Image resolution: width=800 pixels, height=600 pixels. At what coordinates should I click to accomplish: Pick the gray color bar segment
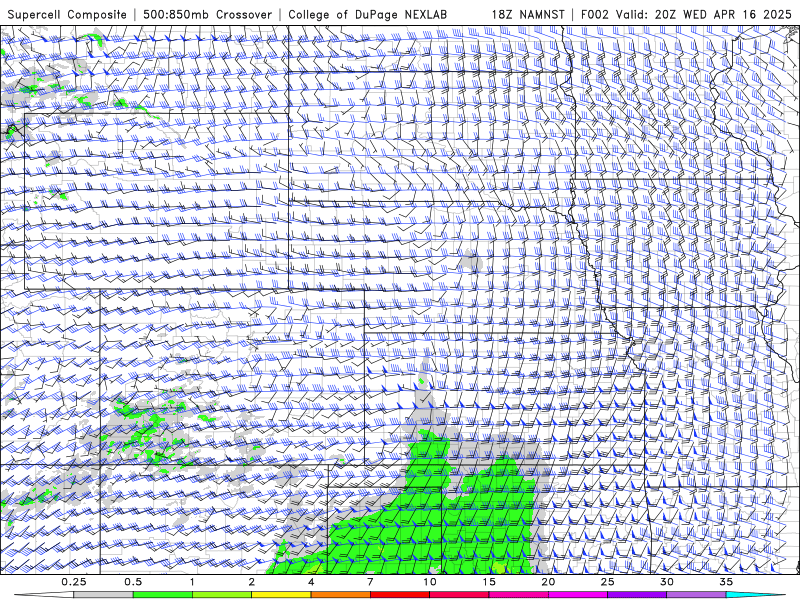[x=104, y=595]
